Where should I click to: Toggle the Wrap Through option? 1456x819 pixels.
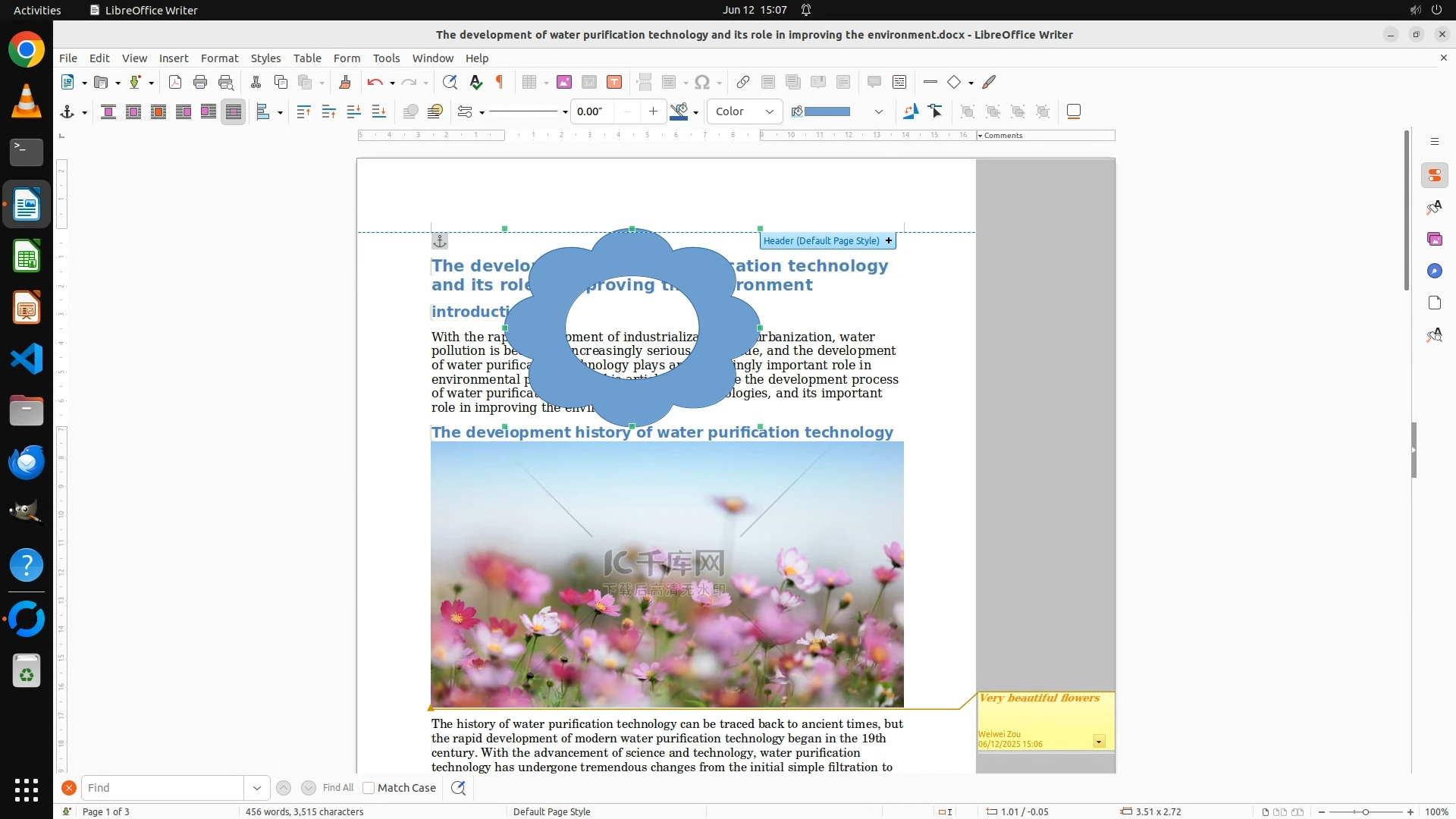[234, 111]
